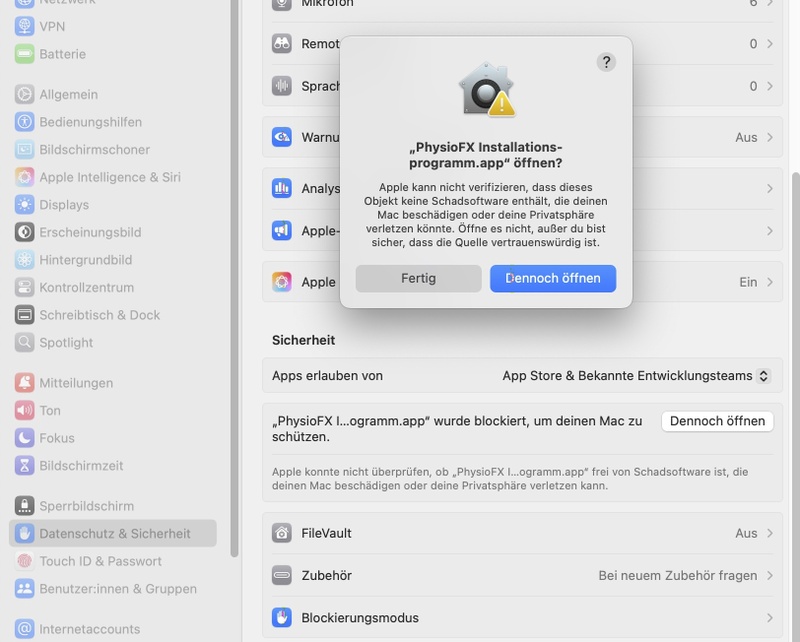
Task: Click the Internetaccounts at-sign icon
Action: click(x=24, y=628)
